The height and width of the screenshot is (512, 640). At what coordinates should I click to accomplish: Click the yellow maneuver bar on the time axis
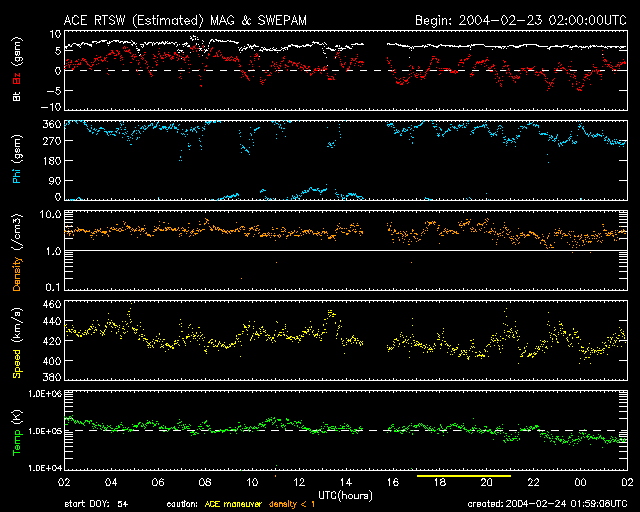(463, 476)
